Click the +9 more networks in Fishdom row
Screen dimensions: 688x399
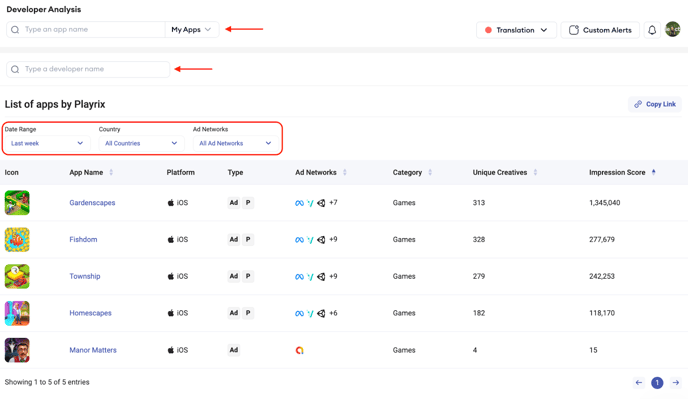333,240
